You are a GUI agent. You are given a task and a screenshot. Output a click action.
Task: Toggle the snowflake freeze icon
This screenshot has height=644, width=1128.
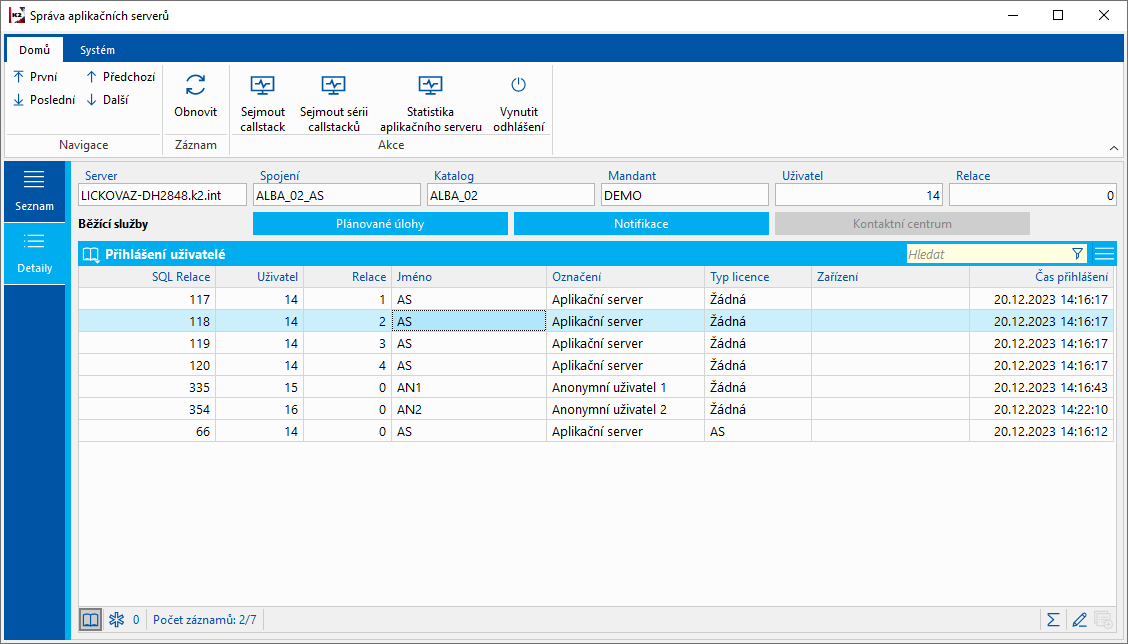(x=115, y=619)
